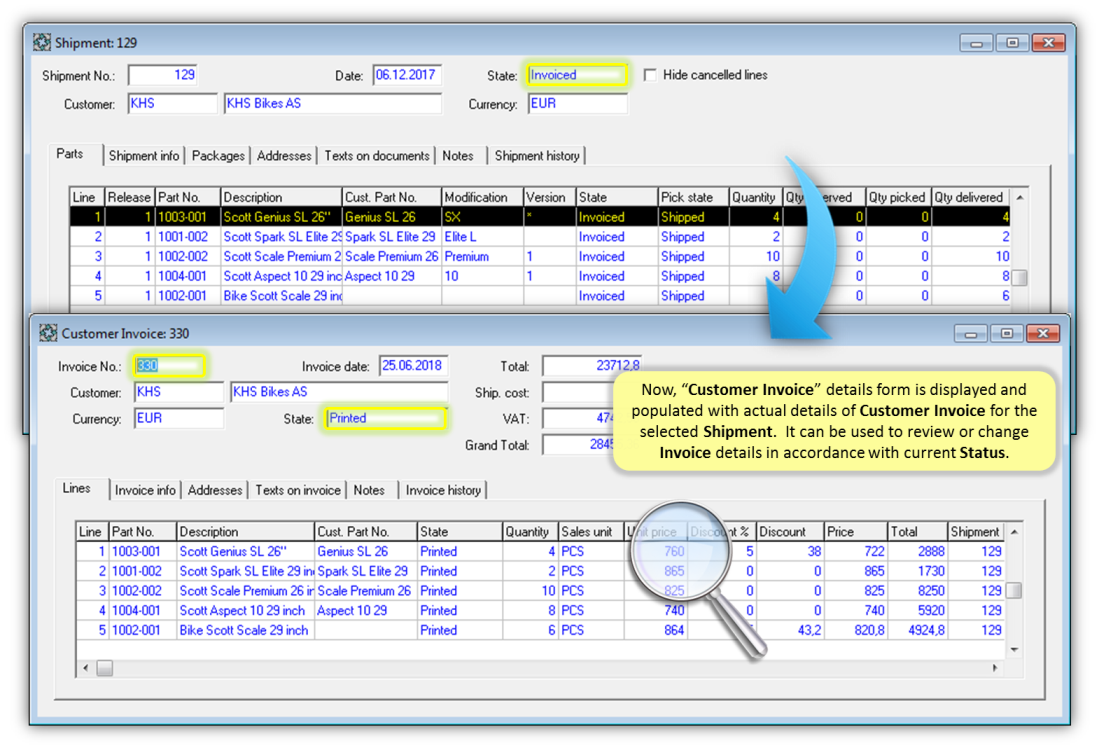
Task: Click the KHS customer code field in Shipment window
Action: coord(172,104)
